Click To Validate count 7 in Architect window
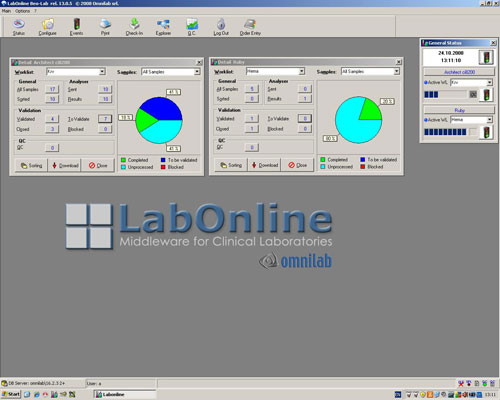 click(x=105, y=119)
